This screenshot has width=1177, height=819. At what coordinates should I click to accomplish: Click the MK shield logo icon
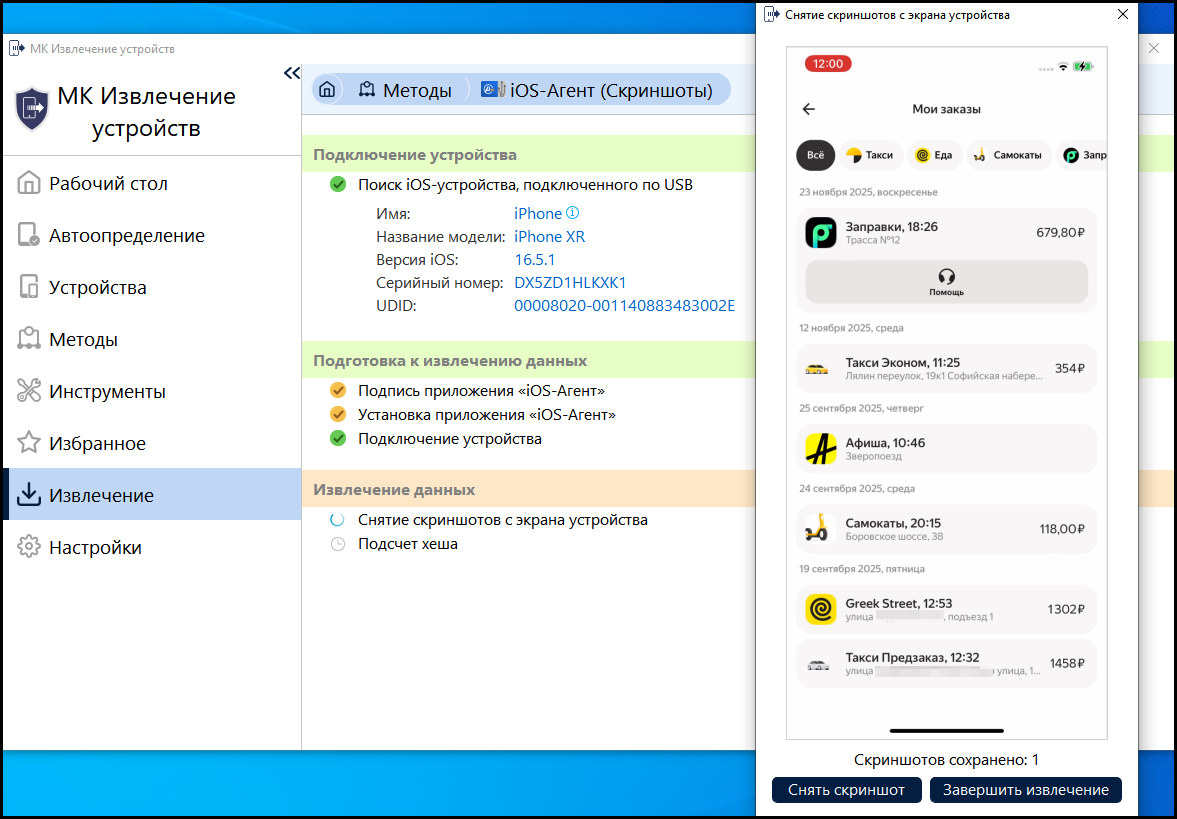(32, 110)
